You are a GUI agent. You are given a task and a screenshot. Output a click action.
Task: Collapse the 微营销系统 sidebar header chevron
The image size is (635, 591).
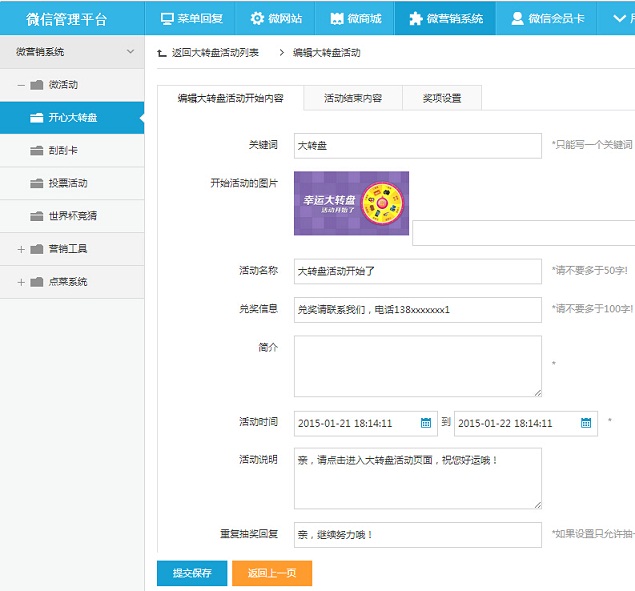pyautogui.click(x=130, y=51)
